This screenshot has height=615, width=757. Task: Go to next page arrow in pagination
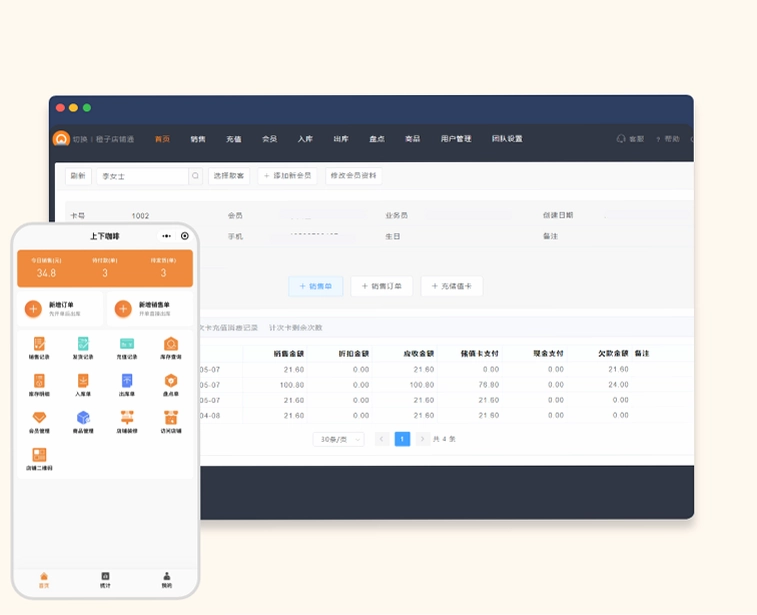pos(422,439)
